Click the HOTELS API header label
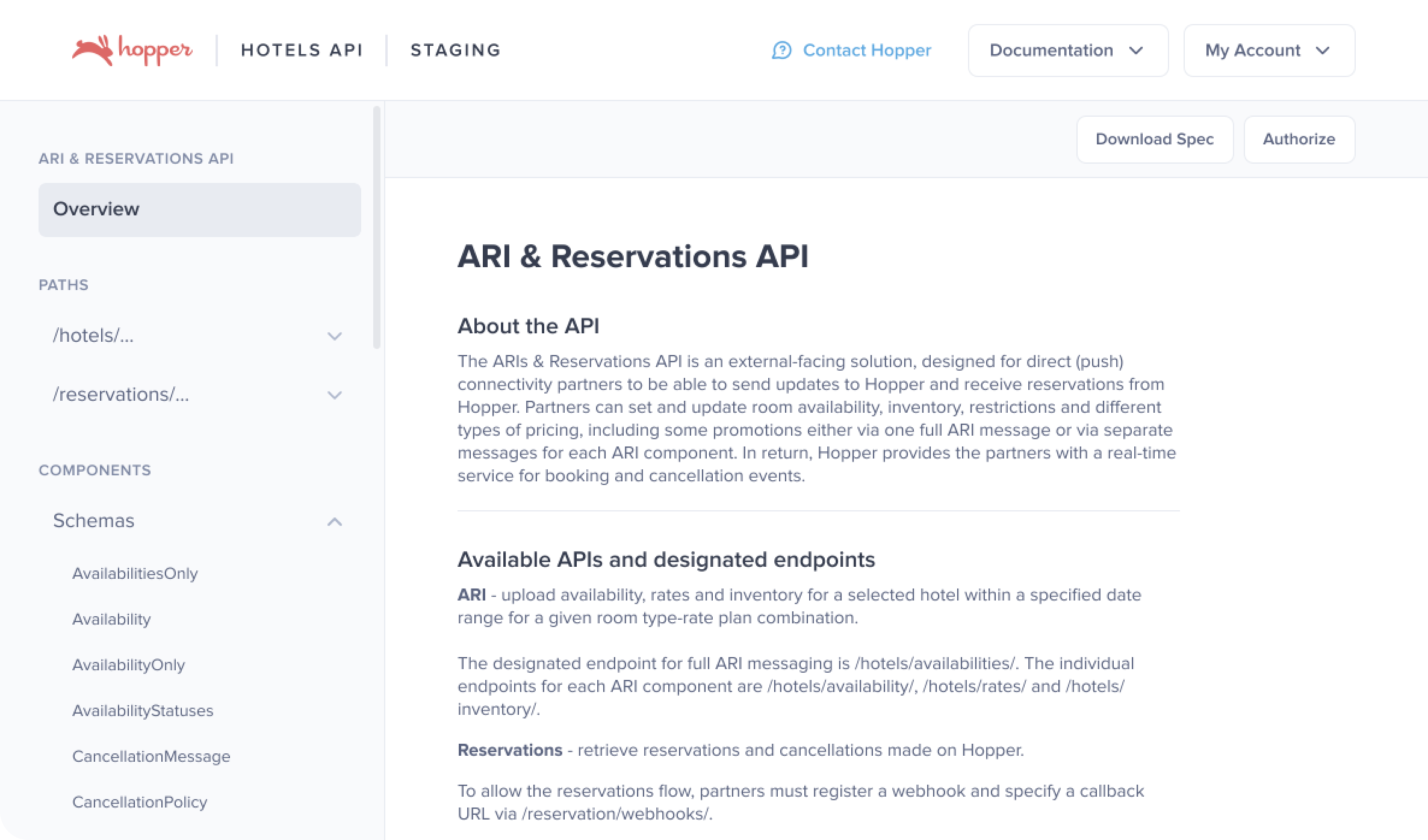The height and width of the screenshot is (840, 1428). click(302, 50)
